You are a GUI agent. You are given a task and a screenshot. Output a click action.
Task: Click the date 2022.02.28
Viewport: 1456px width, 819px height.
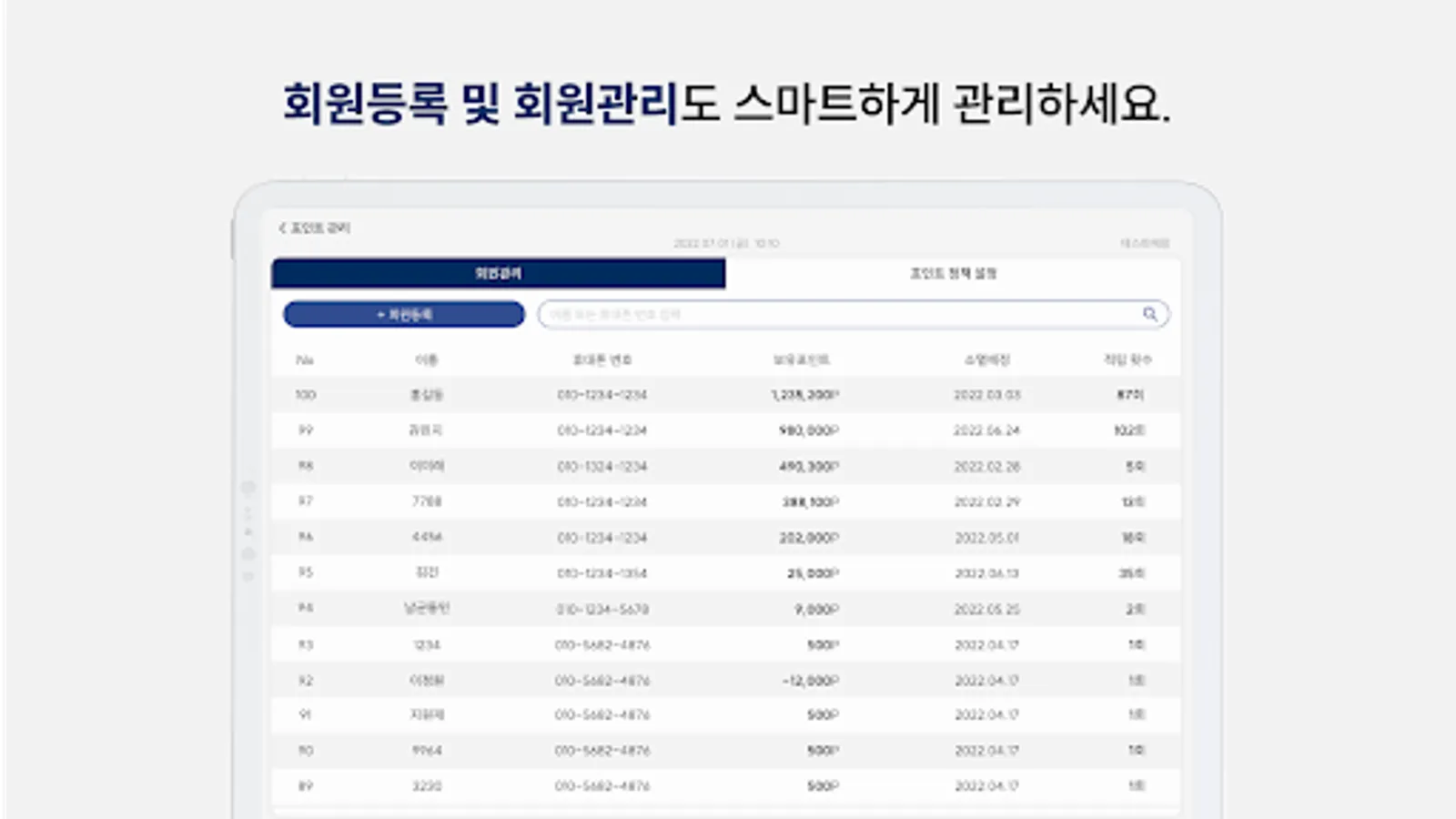coord(987,466)
